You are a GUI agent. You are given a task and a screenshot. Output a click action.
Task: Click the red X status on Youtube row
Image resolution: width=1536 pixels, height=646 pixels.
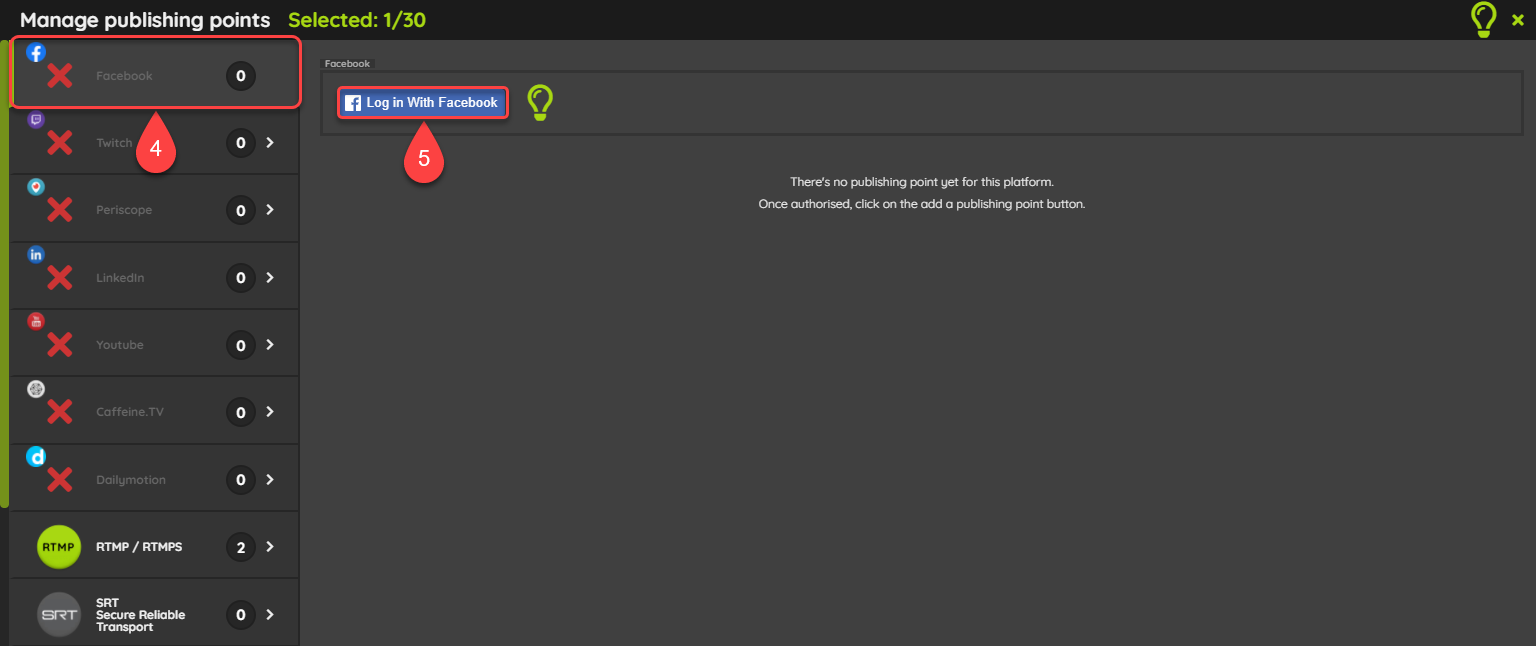[60, 345]
